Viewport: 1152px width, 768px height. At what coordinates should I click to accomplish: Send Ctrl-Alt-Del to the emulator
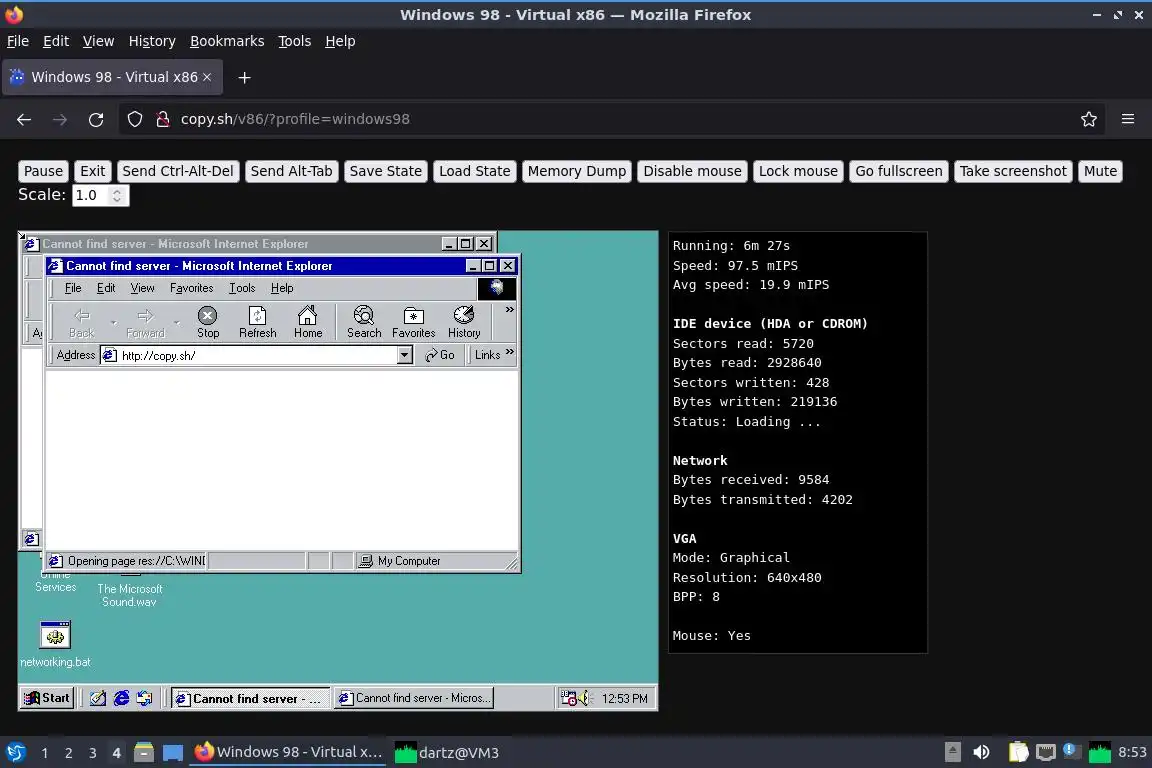(x=178, y=171)
